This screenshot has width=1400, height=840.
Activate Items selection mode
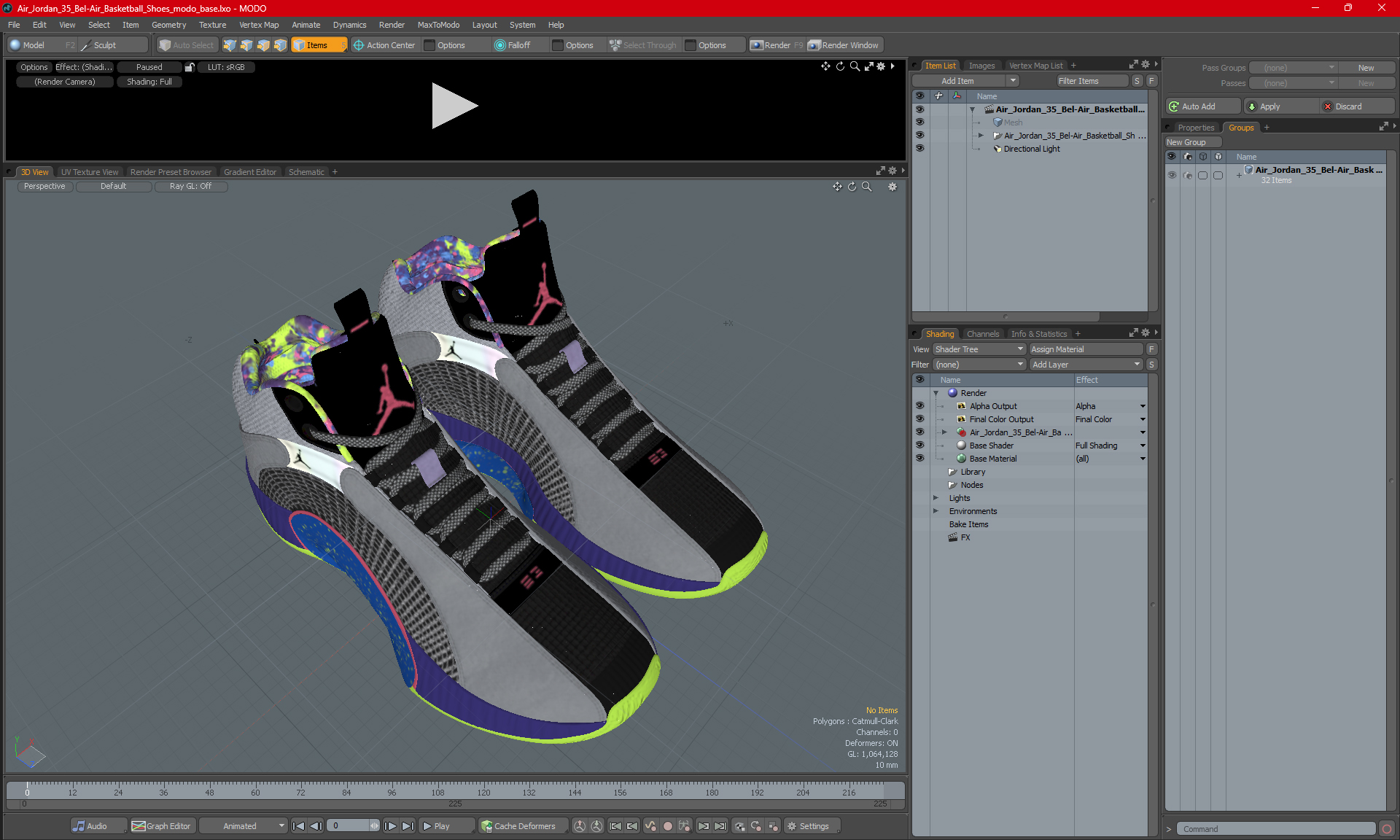click(319, 45)
